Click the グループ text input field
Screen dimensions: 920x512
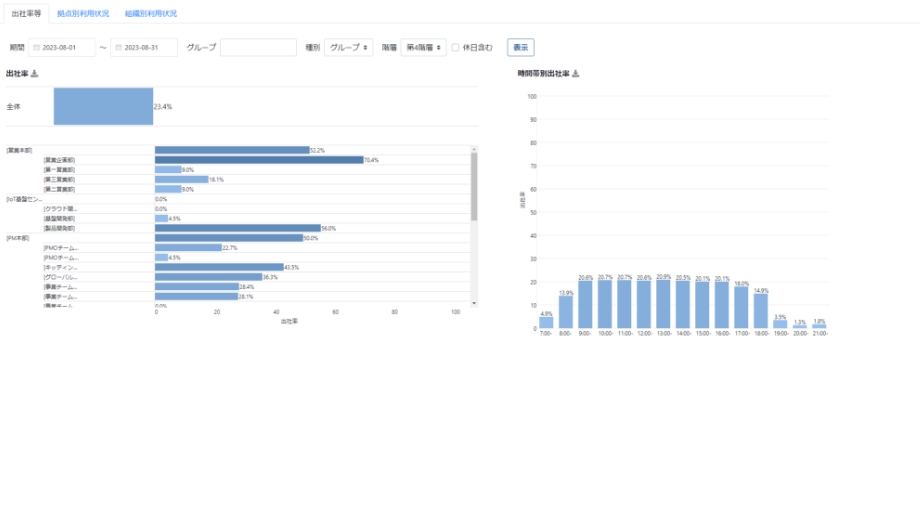pos(258,47)
